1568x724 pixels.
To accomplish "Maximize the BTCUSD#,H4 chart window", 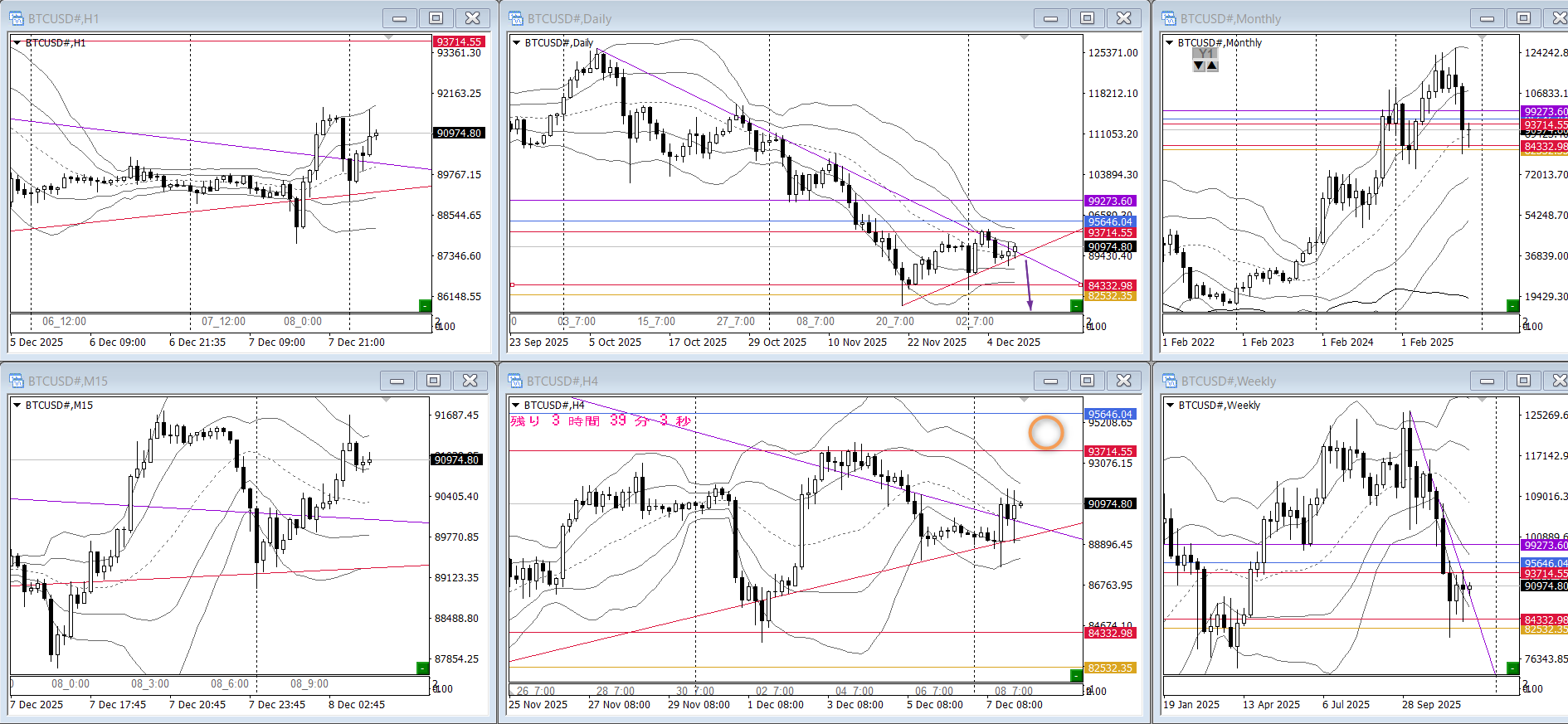I will click(x=1087, y=381).
